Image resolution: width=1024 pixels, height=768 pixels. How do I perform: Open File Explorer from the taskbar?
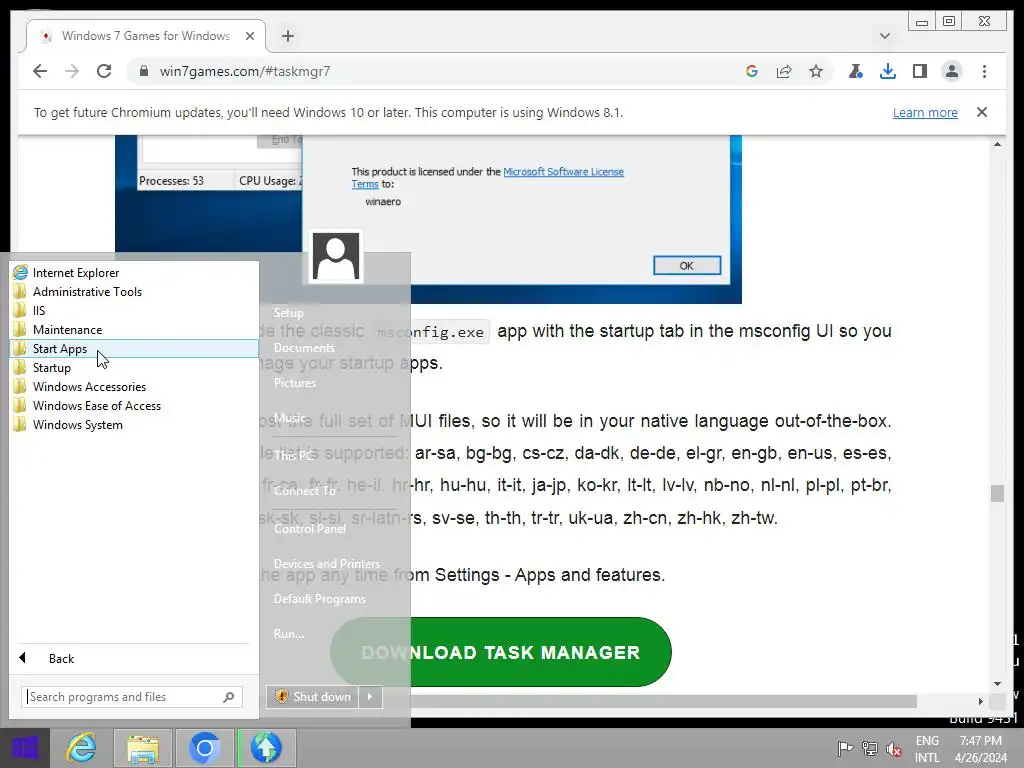(143, 748)
